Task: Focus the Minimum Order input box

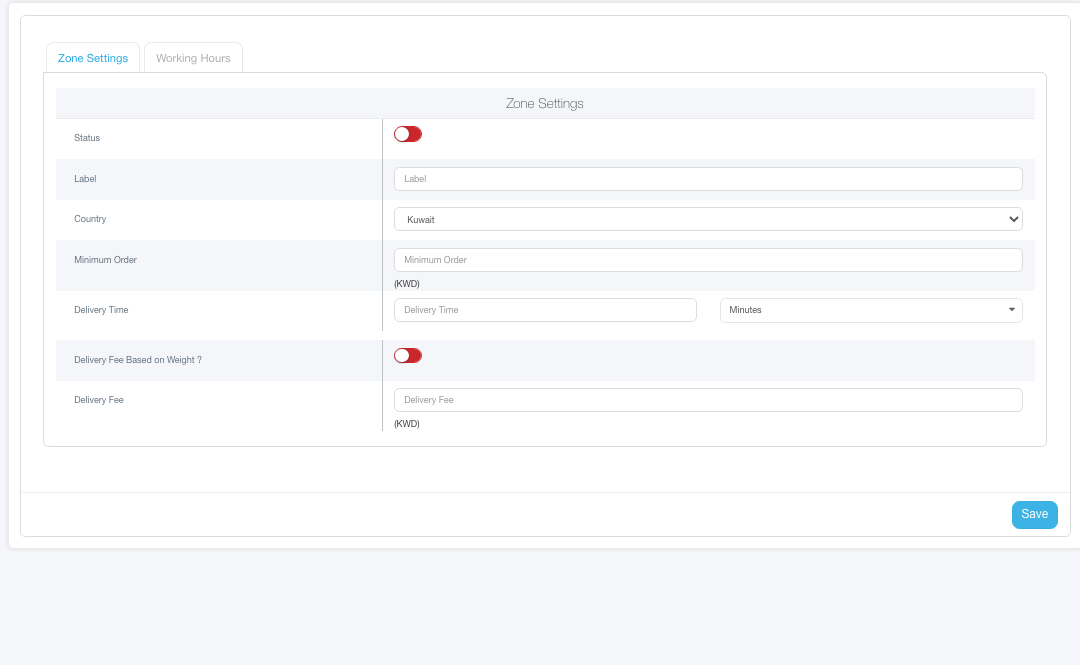Action: [708, 260]
